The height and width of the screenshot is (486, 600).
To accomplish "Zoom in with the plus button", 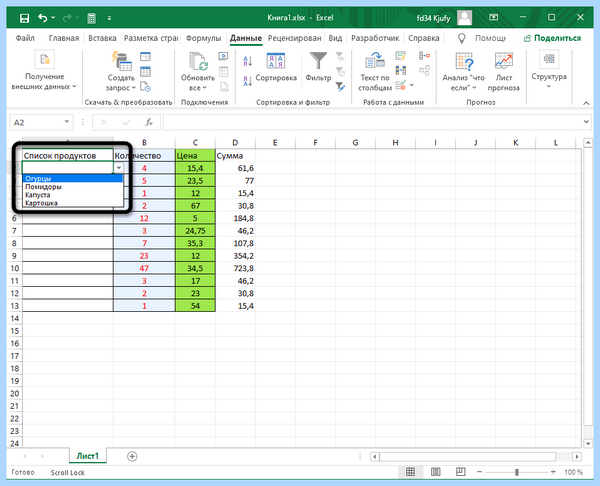I will tap(553, 472).
